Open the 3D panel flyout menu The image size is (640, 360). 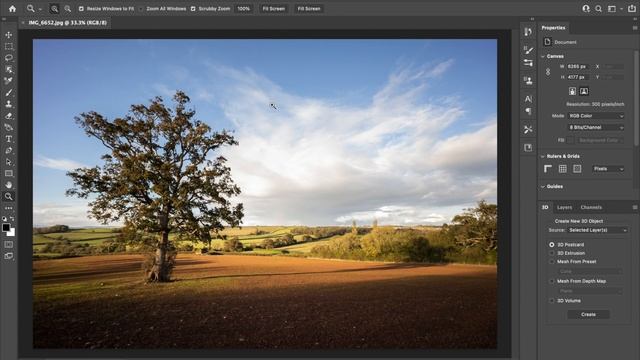tap(635, 207)
